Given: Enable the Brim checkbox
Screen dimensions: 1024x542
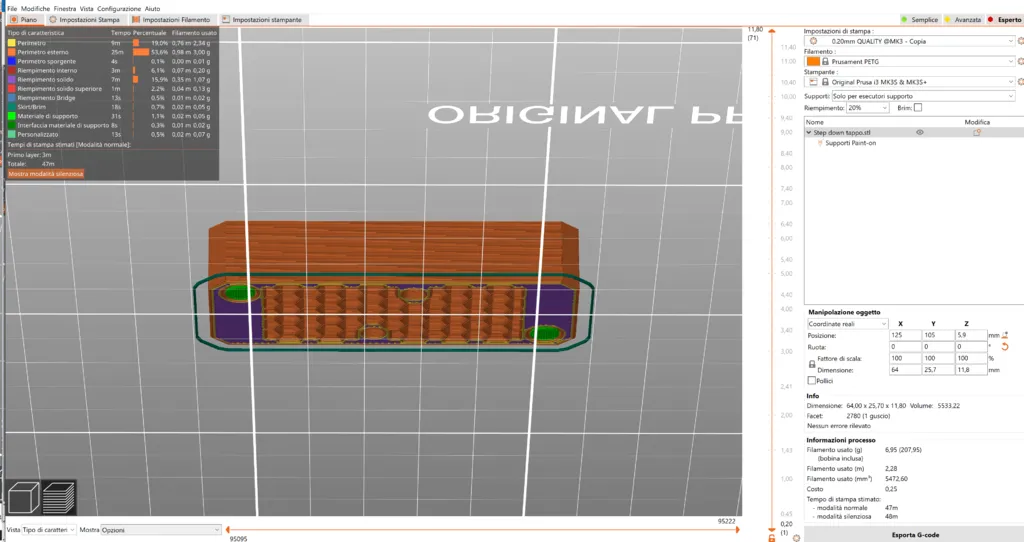Looking at the screenshot, I should coord(918,108).
